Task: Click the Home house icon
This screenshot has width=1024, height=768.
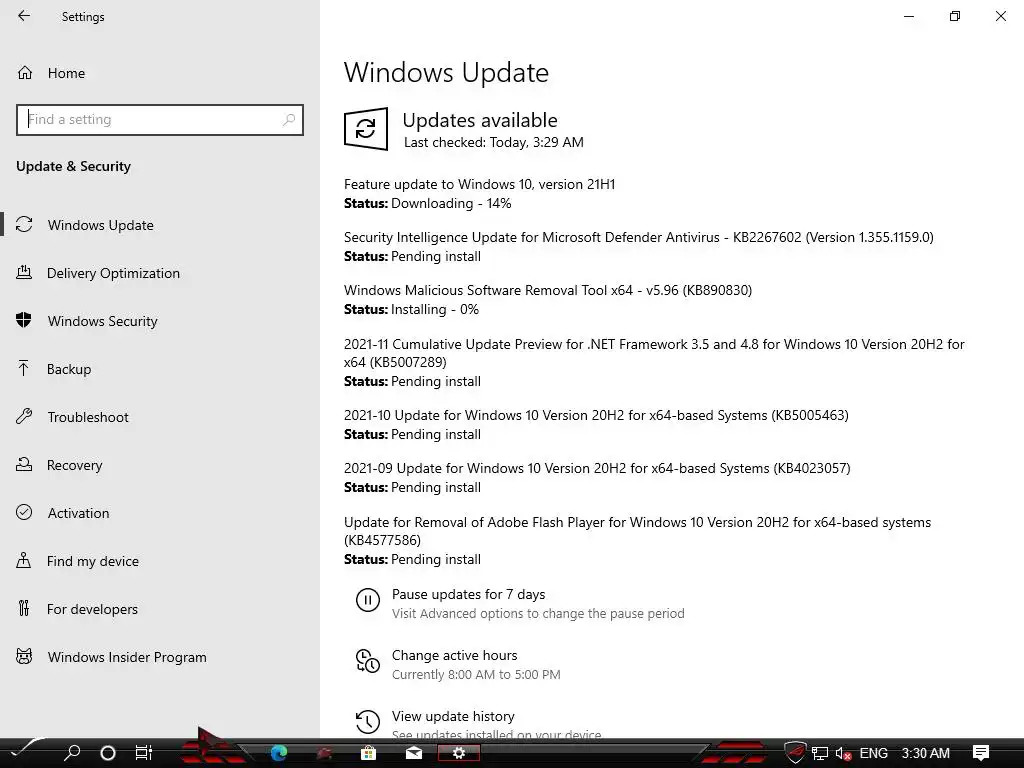Action: tap(25, 72)
